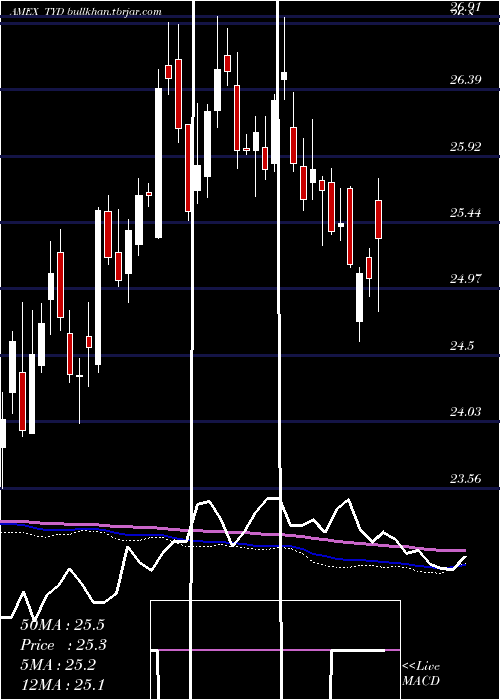Click the 24.03 price level label
500x700 pixels.
465,412
